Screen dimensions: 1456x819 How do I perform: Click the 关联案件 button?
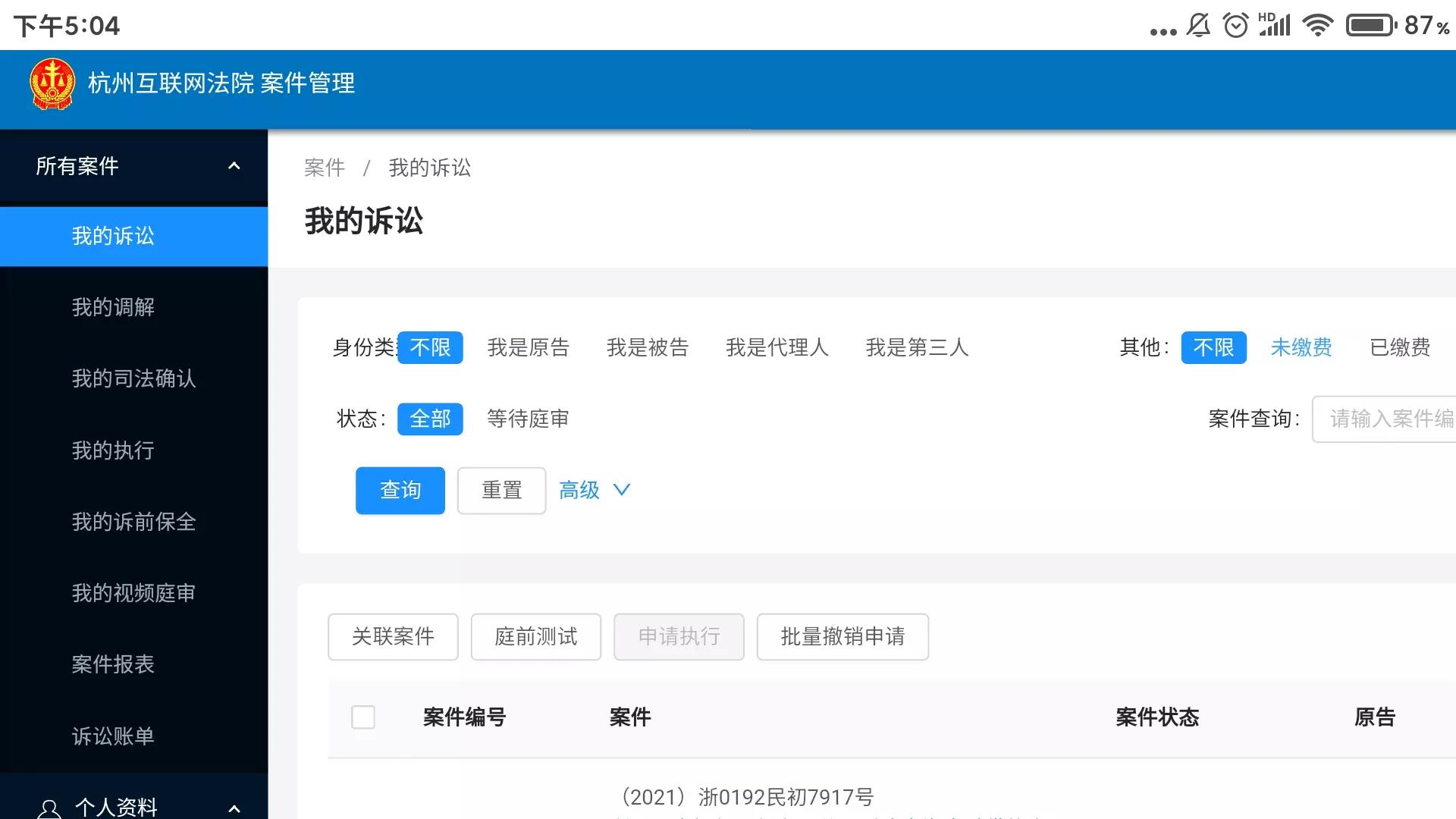pos(393,637)
